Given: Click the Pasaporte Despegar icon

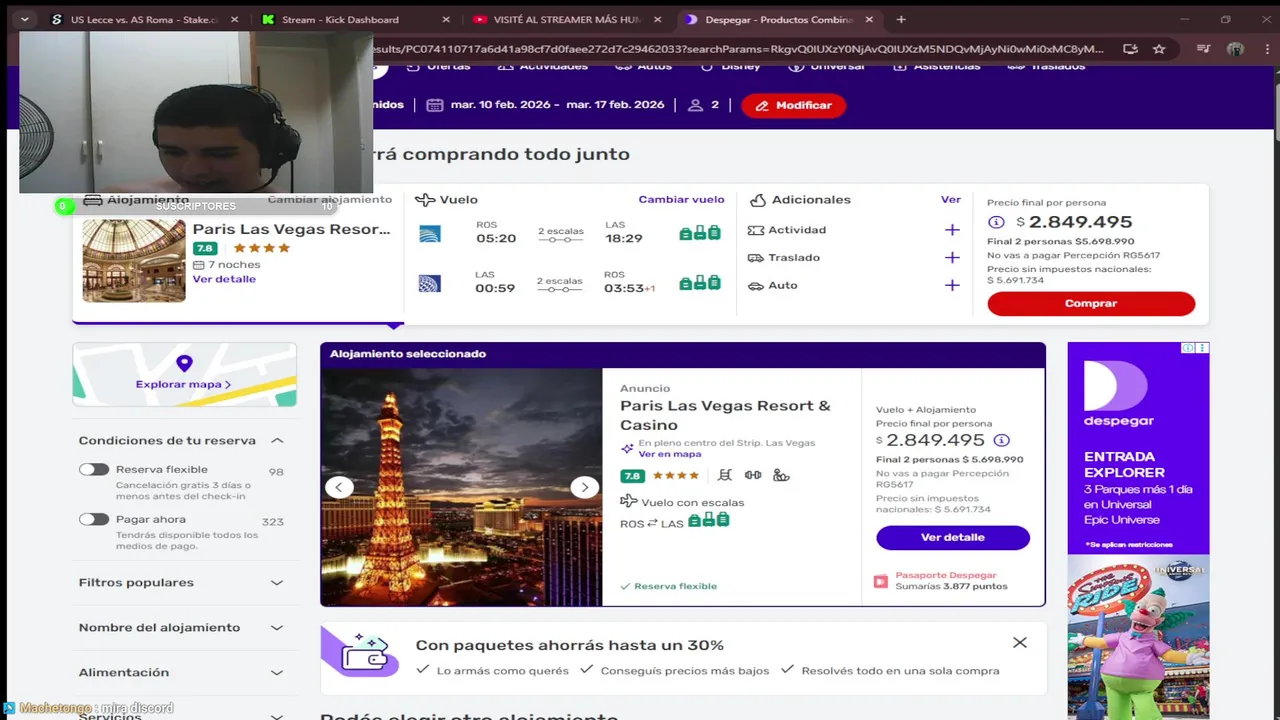Looking at the screenshot, I should [x=880, y=581].
